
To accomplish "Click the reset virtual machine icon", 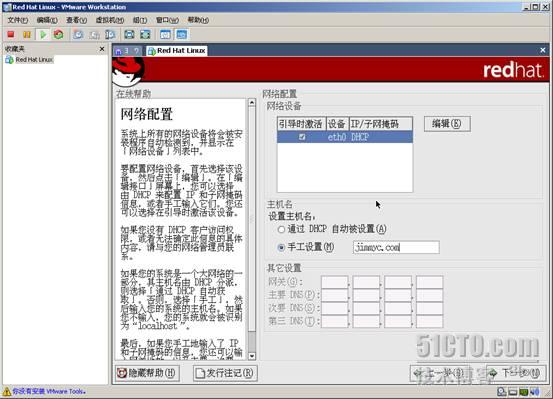I will 59,34.
